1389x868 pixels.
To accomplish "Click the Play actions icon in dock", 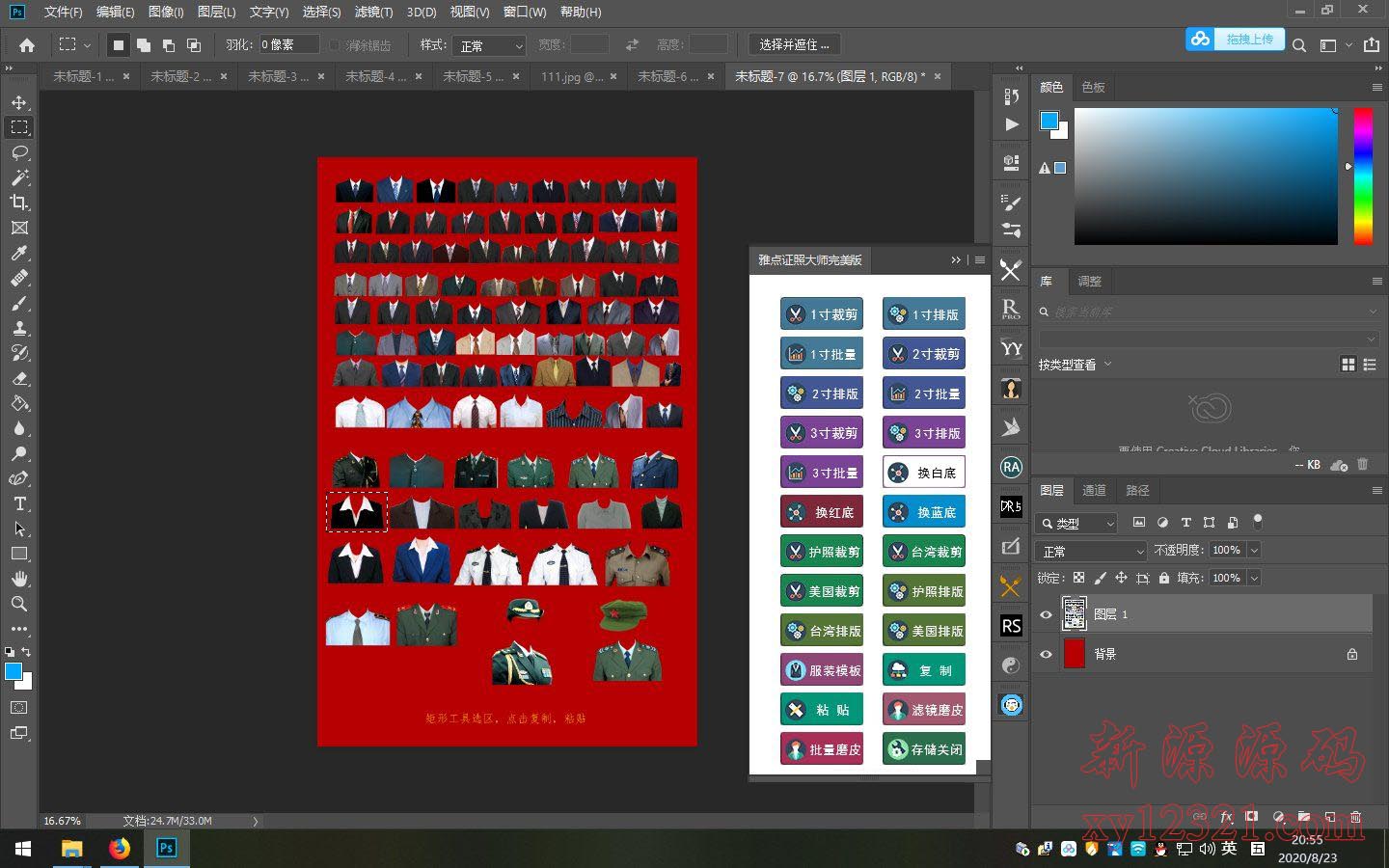I will (x=1011, y=124).
